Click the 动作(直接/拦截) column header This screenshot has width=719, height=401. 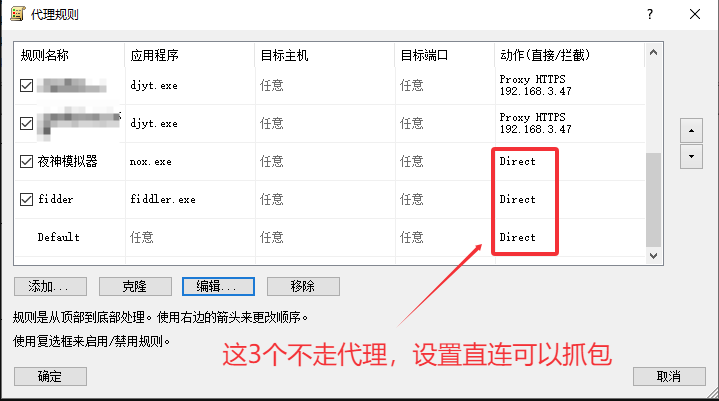point(570,55)
